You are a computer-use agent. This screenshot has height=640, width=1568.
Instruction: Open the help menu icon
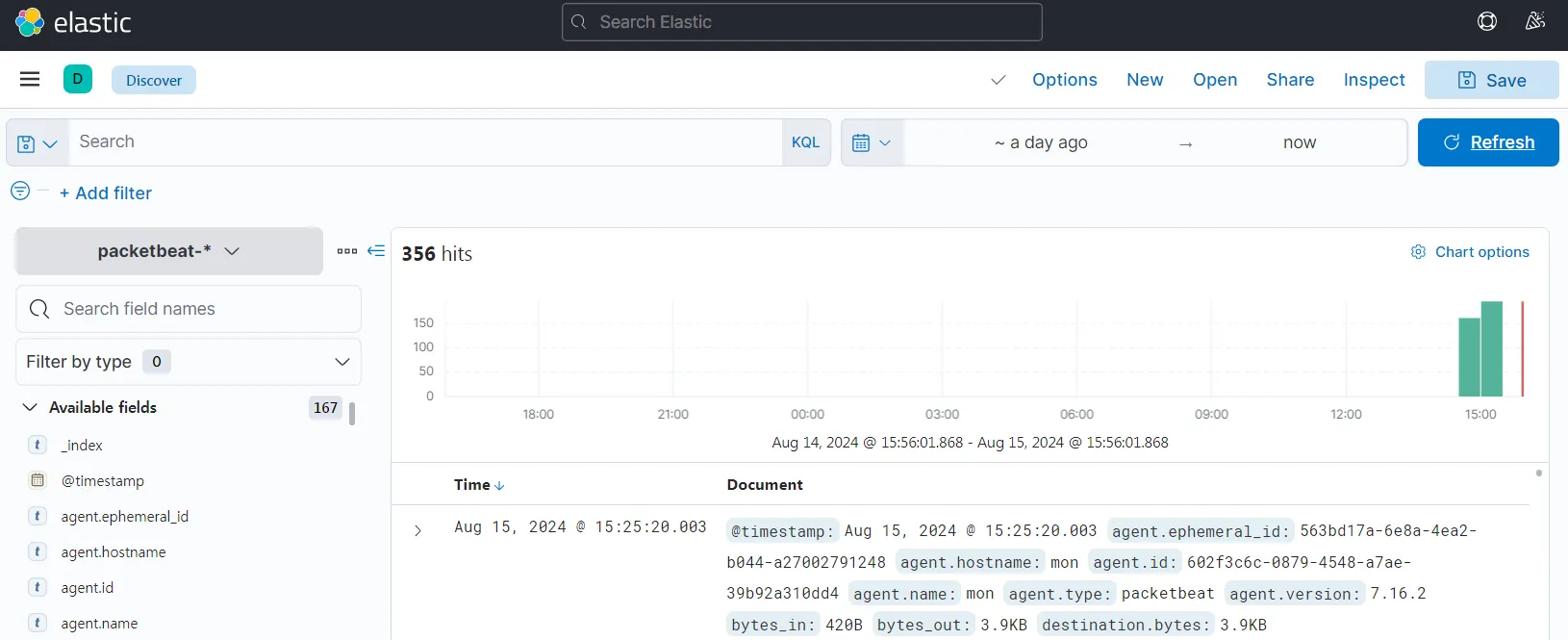tap(1487, 21)
